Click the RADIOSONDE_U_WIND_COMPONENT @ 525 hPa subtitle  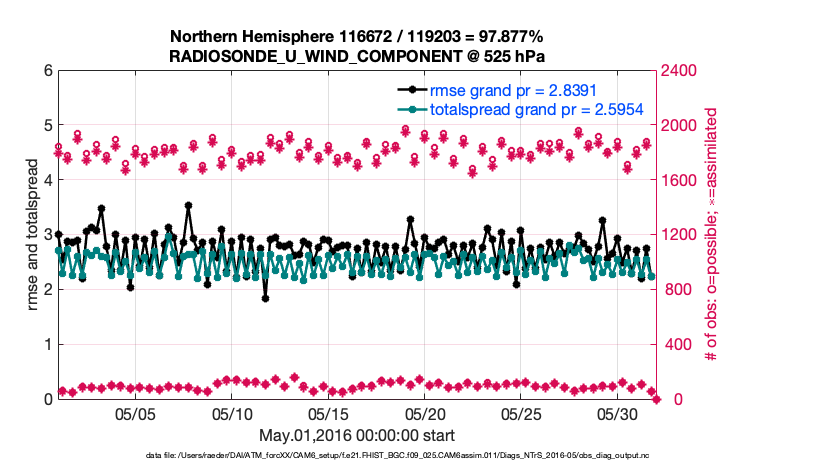(x=355, y=55)
